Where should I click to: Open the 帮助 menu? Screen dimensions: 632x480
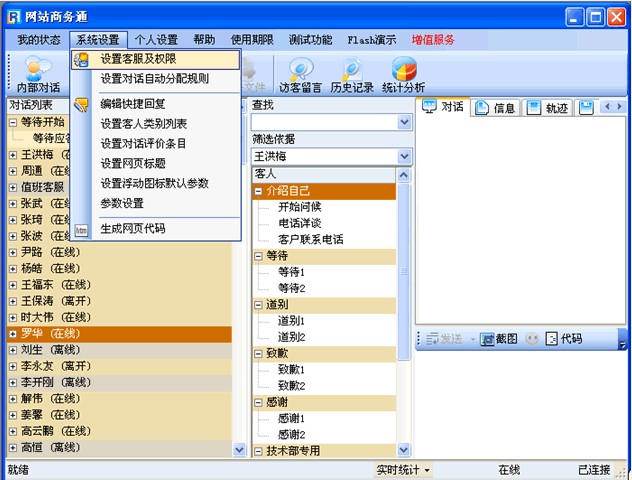(x=204, y=40)
